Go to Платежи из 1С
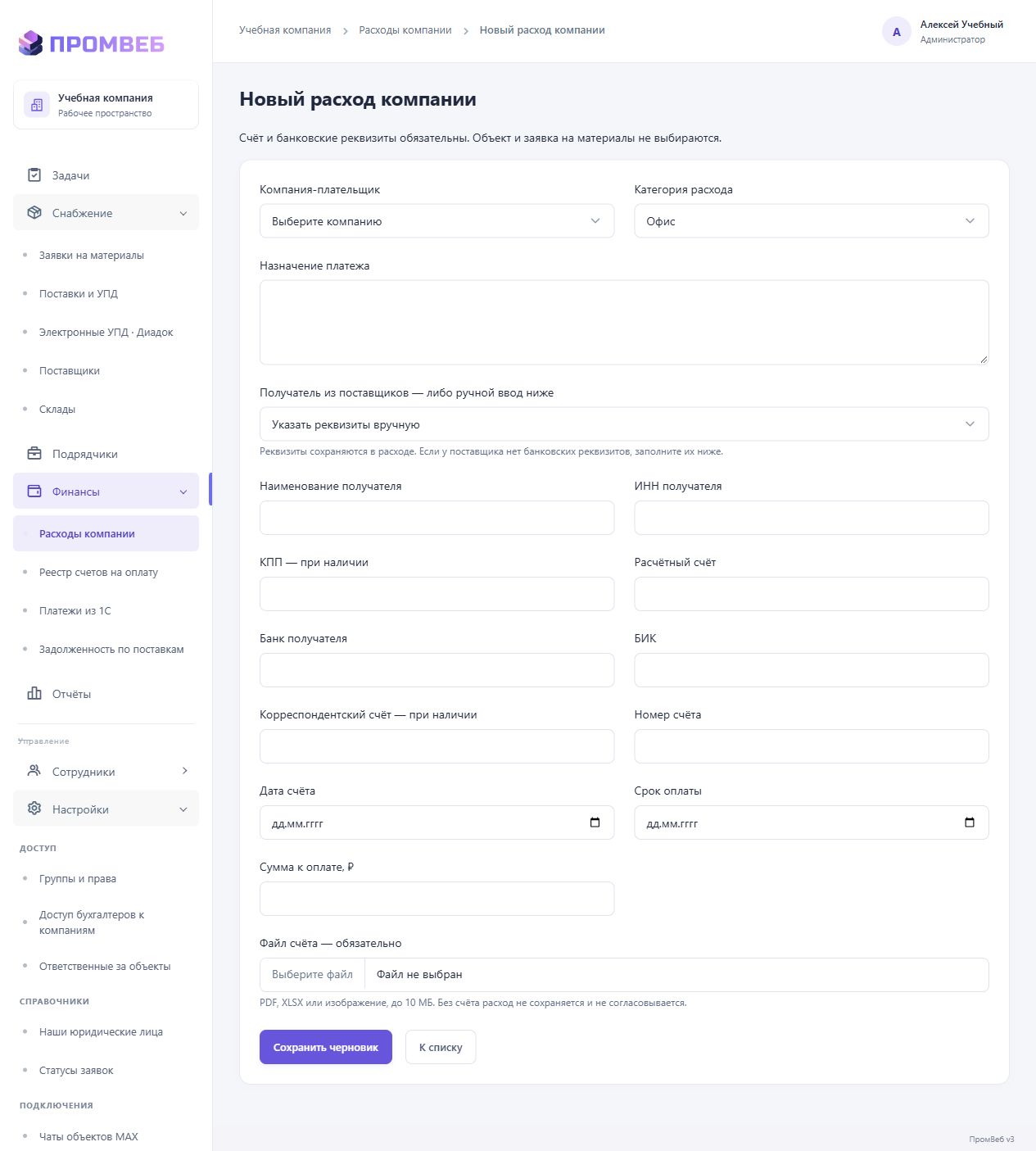Screen dimensions: 1036x1151 point(75,611)
